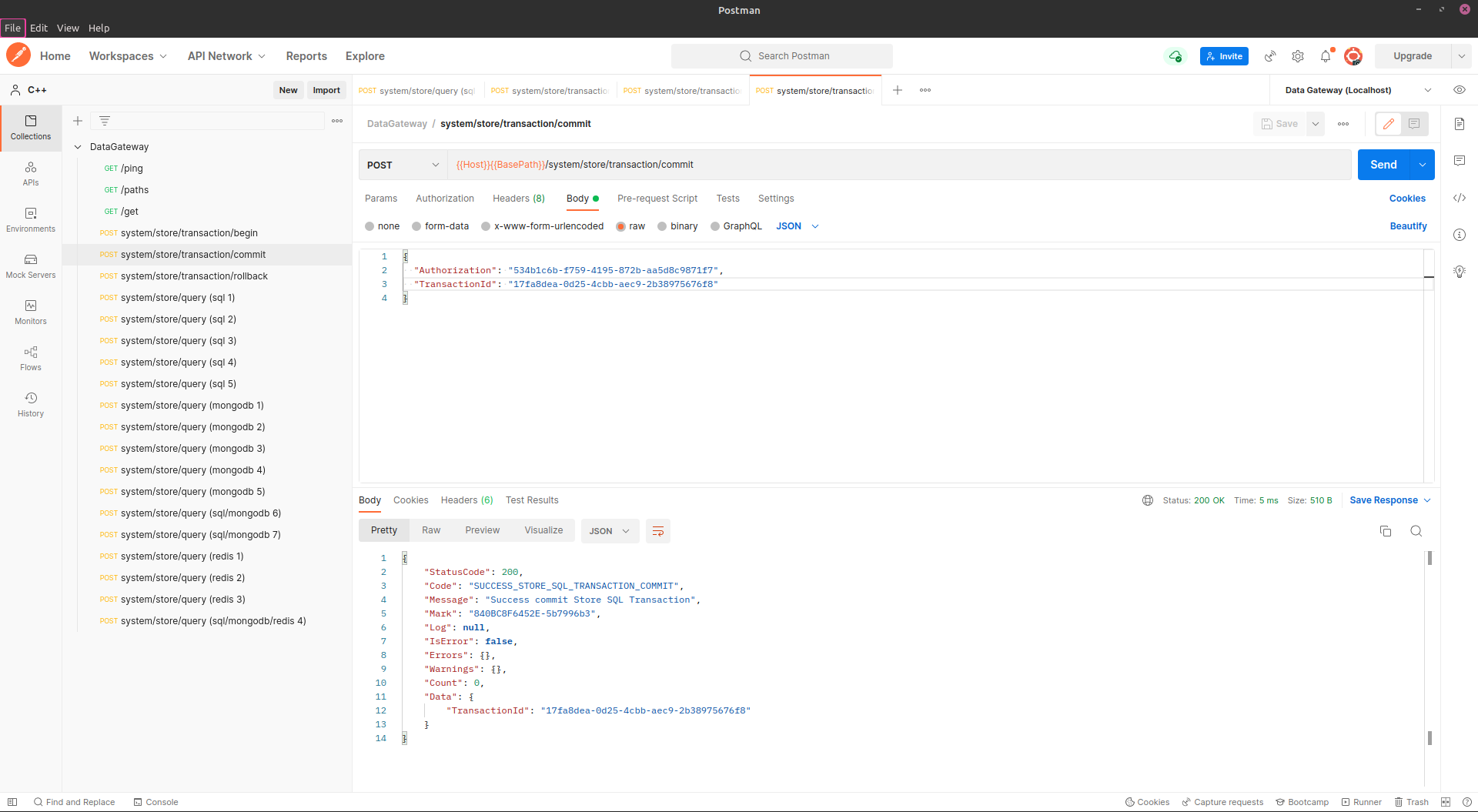The image size is (1478, 812).
Task: Open the Mock Servers sidebar panel
Action: [x=31, y=266]
